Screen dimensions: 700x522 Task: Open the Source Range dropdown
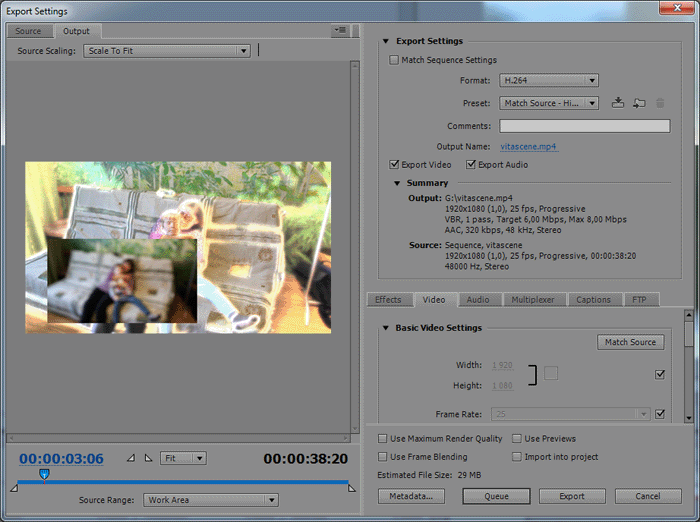[210, 500]
